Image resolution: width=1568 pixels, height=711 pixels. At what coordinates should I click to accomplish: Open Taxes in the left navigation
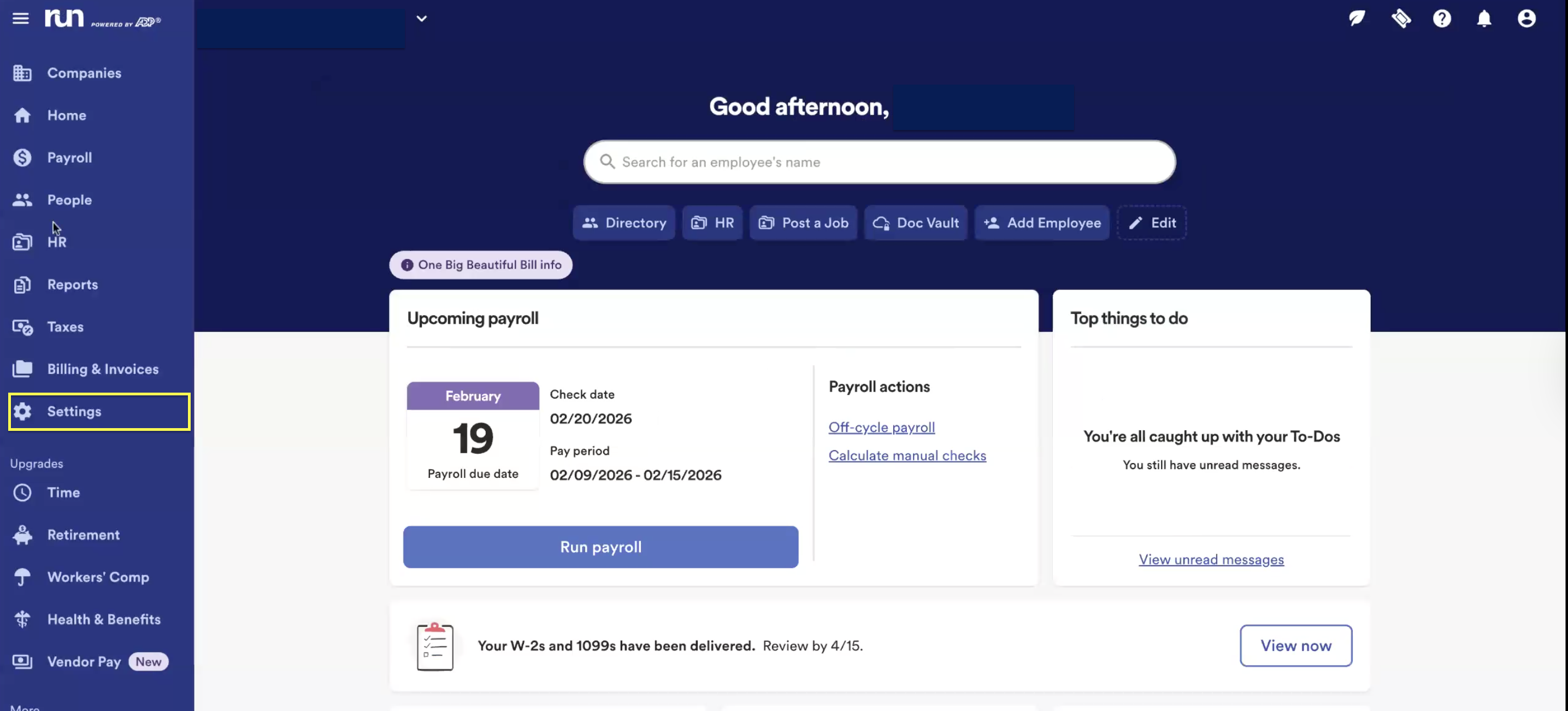pyautogui.click(x=65, y=327)
